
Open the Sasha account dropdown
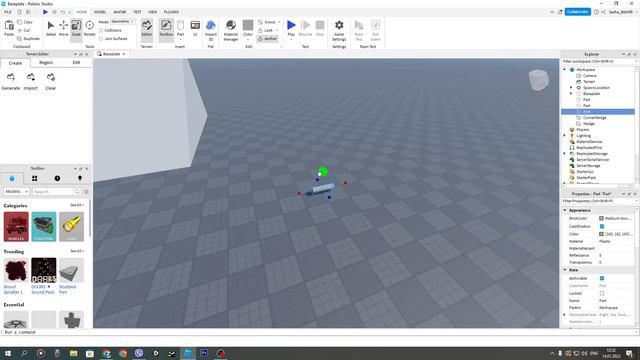[622, 12]
